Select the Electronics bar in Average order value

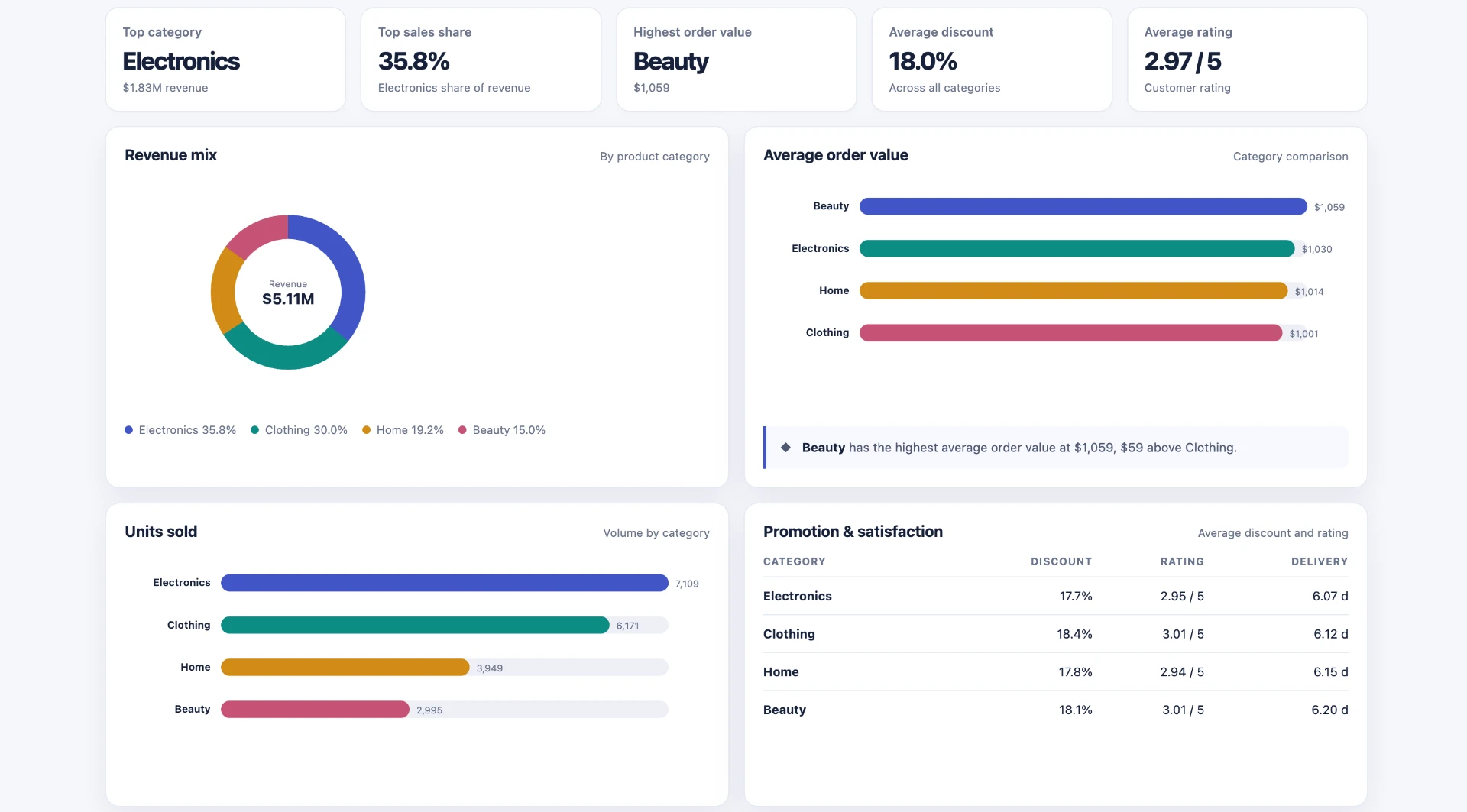[1077, 248]
